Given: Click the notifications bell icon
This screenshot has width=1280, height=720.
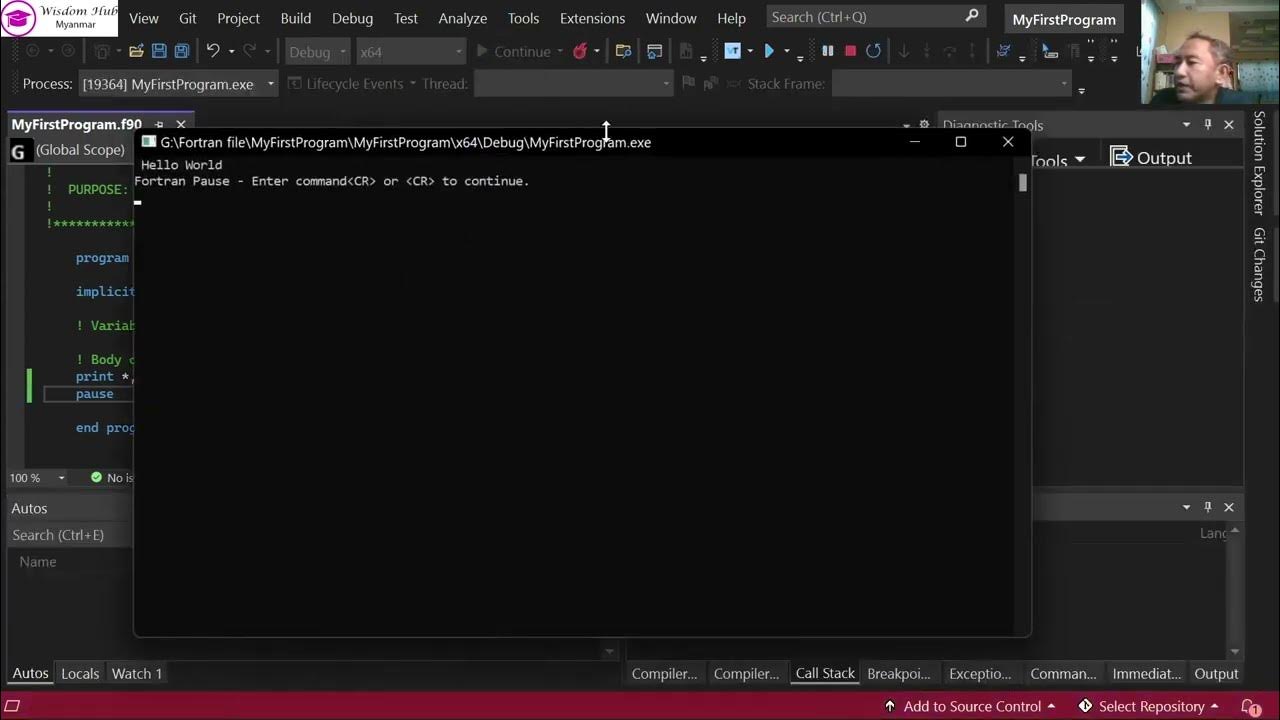Looking at the screenshot, I should coord(1249,706).
